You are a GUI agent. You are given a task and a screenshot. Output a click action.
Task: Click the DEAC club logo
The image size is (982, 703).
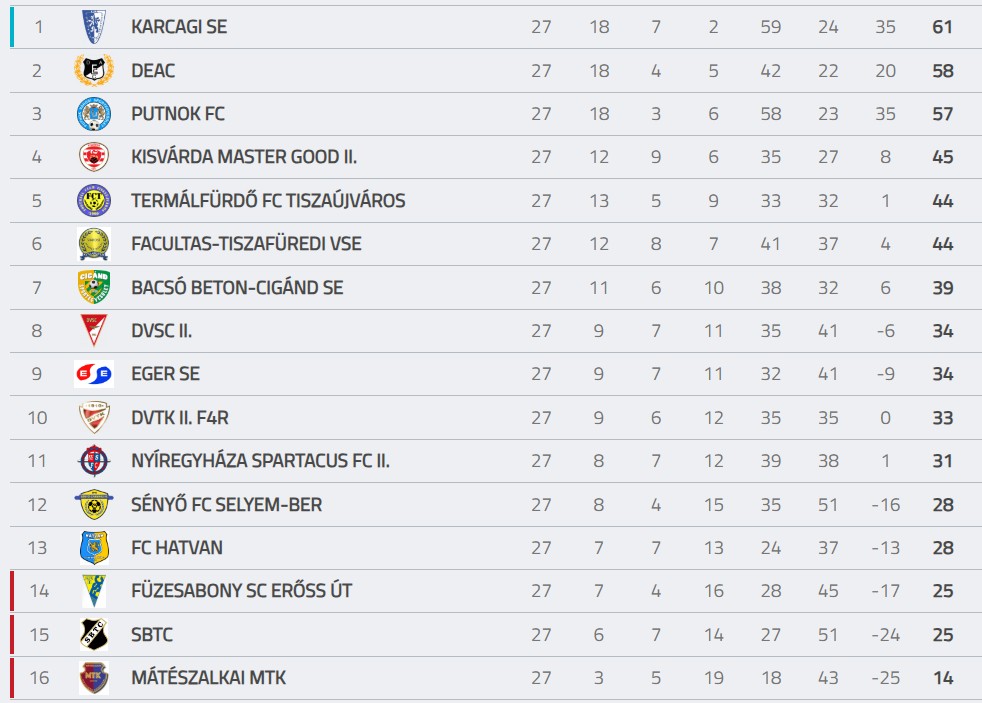coord(94,70)
